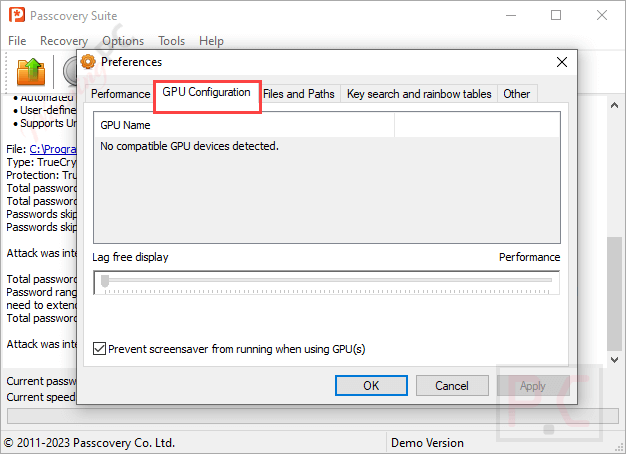
Task: Open Key search and rainbow tables tab
Action: click(419, 94)
